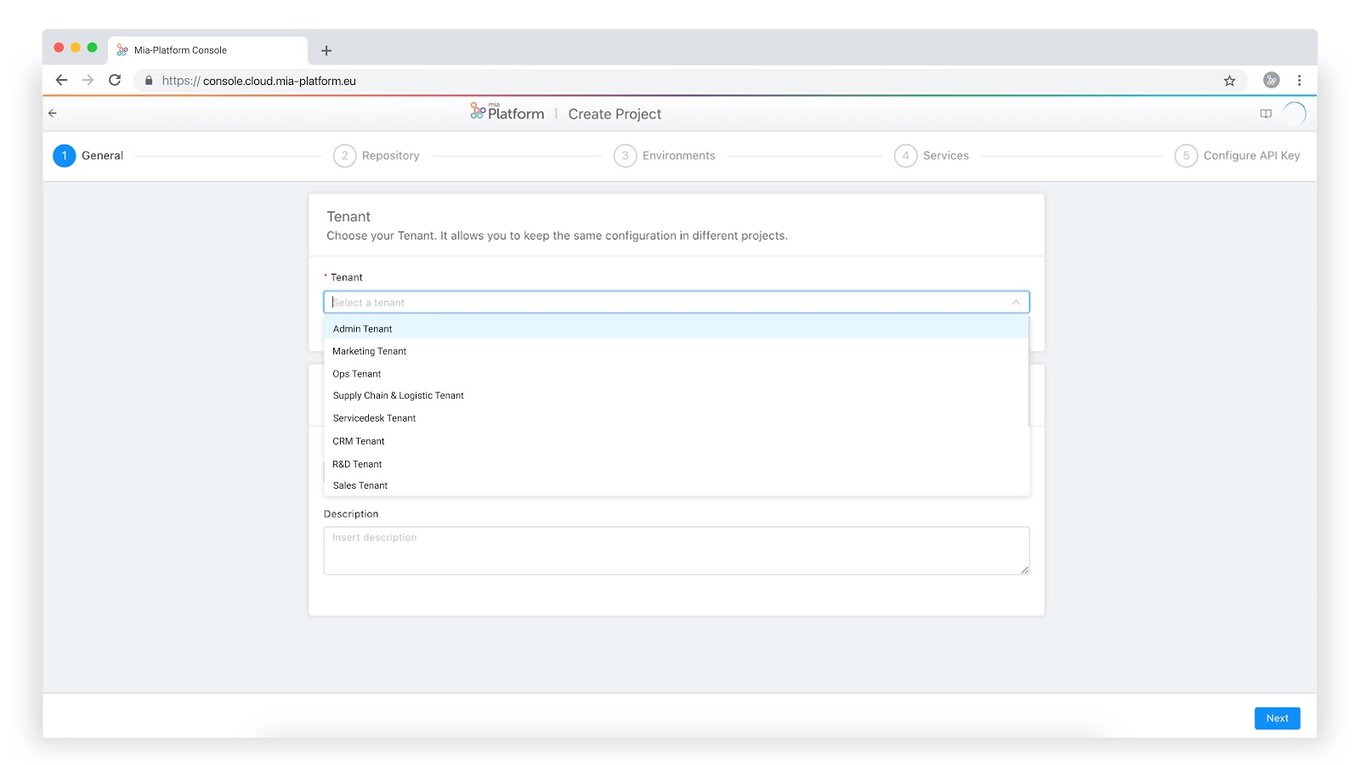Image resolution: width=1360 pixels, height=765 pixels.
Task: Click the Next button
Action: pyautogui.click(x=1277, y=718)
